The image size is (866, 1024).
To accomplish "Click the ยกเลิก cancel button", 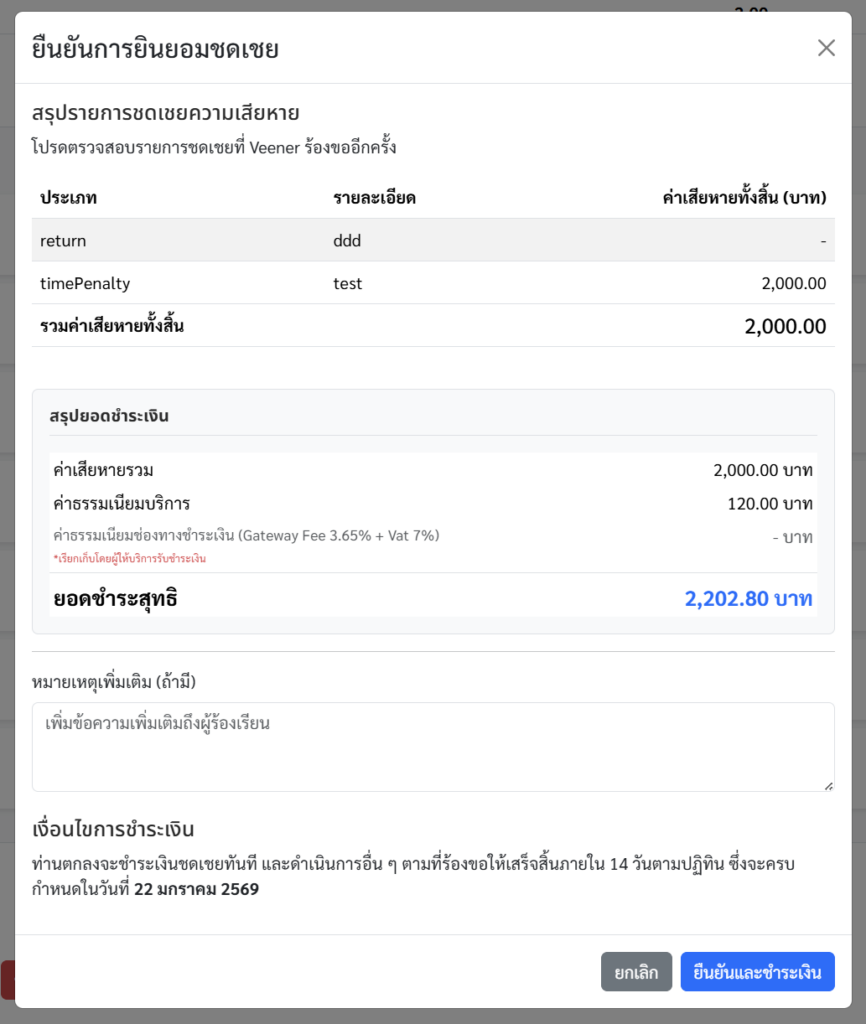I will click(636, 972).
